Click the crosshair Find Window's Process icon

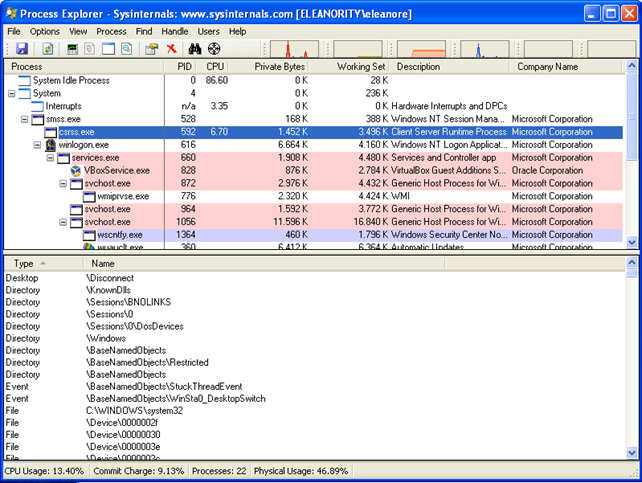tap(213, 49)
